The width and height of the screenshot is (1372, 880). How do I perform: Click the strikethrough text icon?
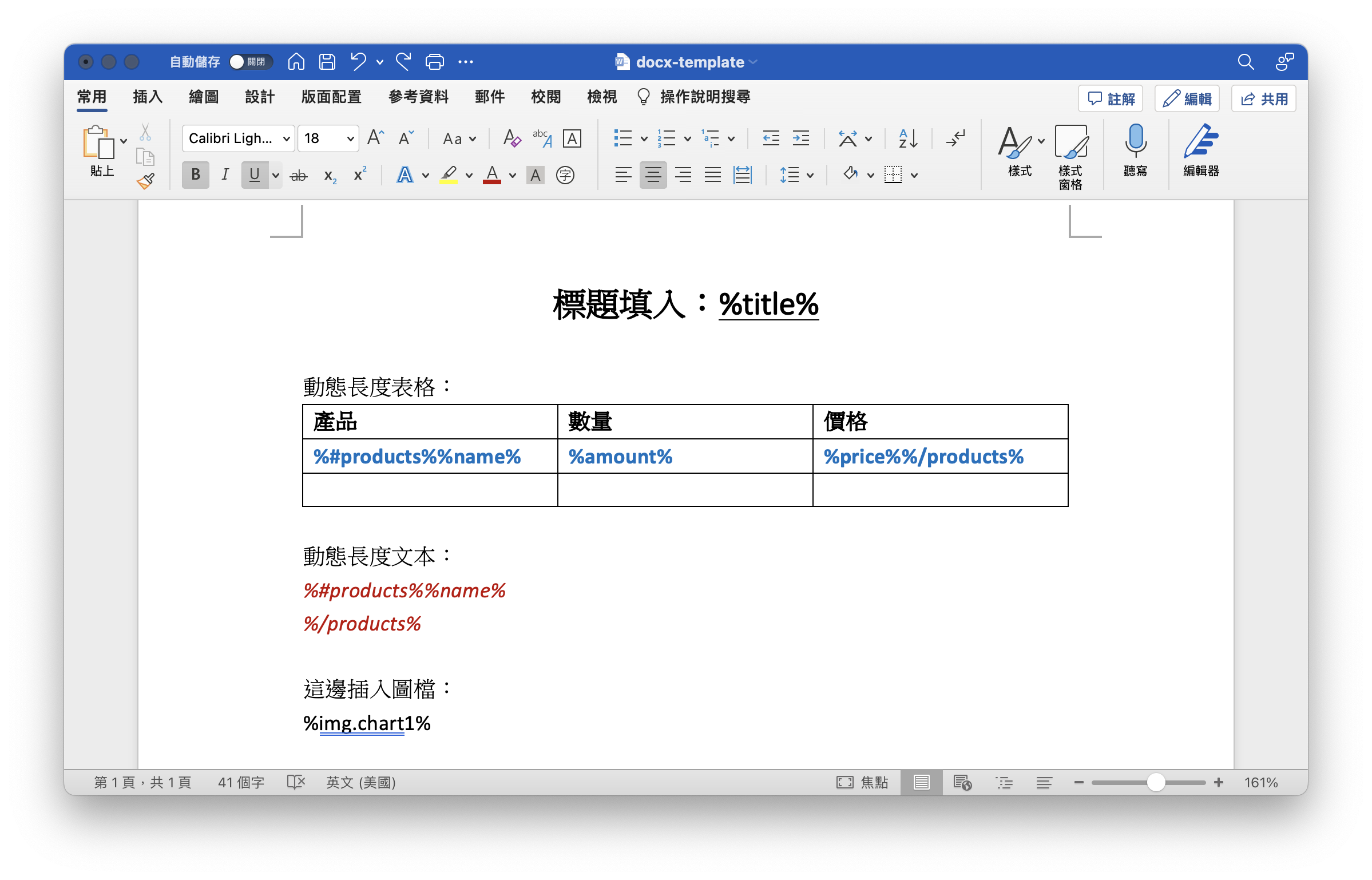(x=298, y=176)
